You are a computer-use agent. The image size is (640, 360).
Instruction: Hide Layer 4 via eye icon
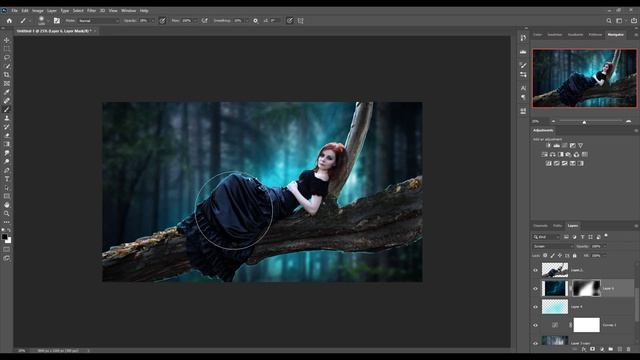pos(536,307)
